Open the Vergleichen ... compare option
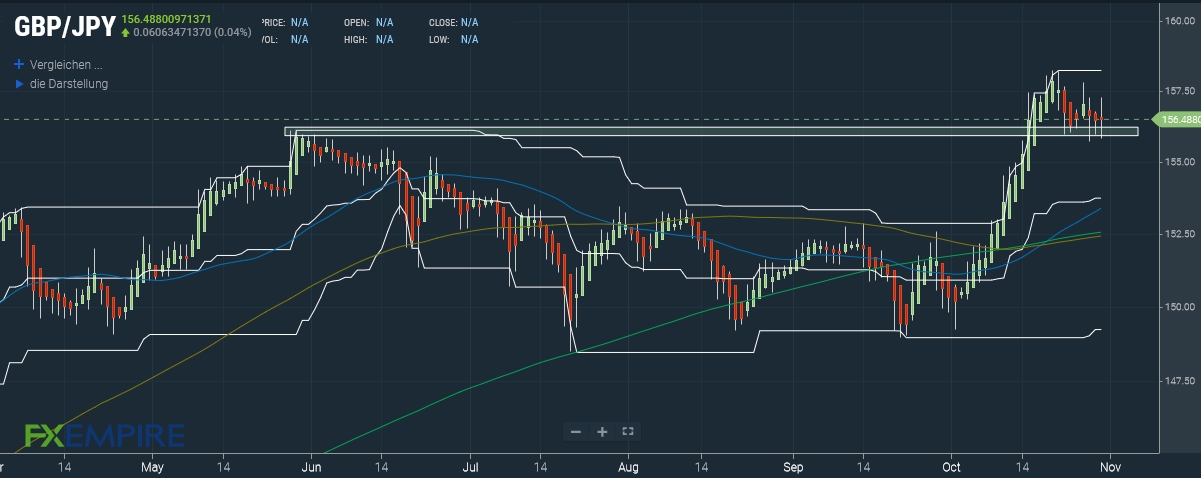This screenshot has width=1201, height=478. (x=66, y=64)
